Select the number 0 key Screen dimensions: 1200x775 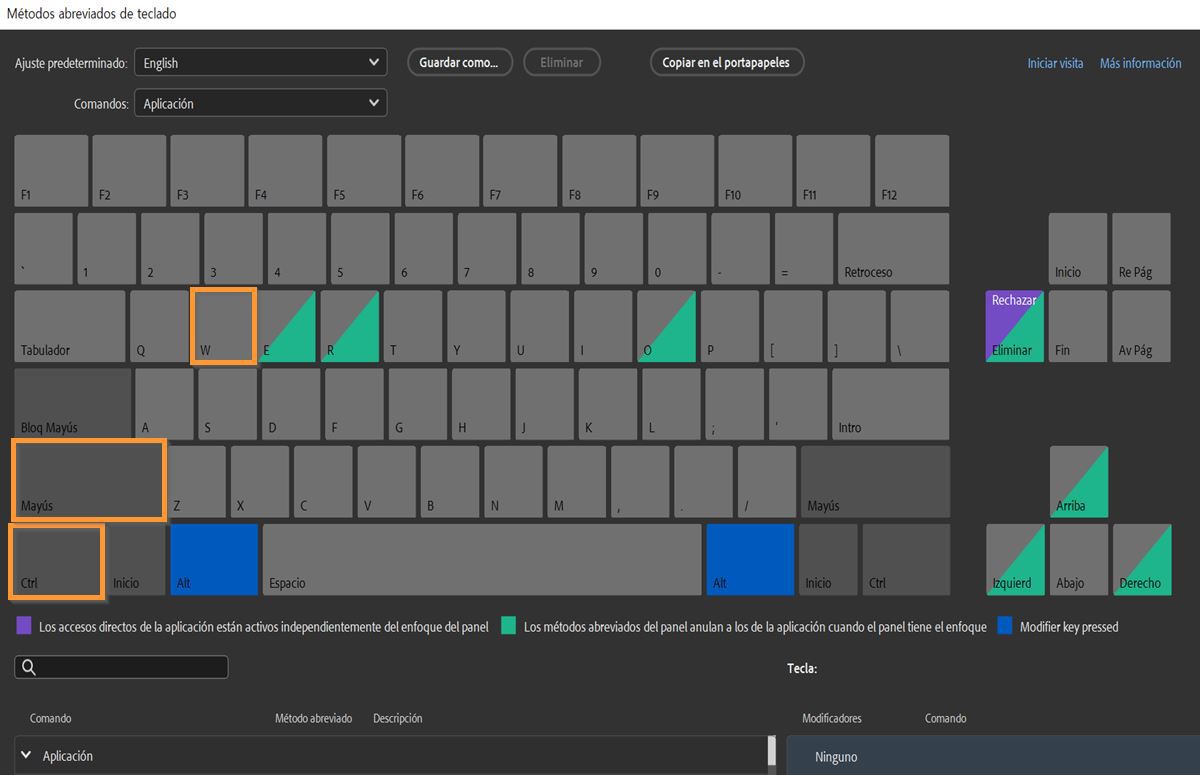point(677,248)
